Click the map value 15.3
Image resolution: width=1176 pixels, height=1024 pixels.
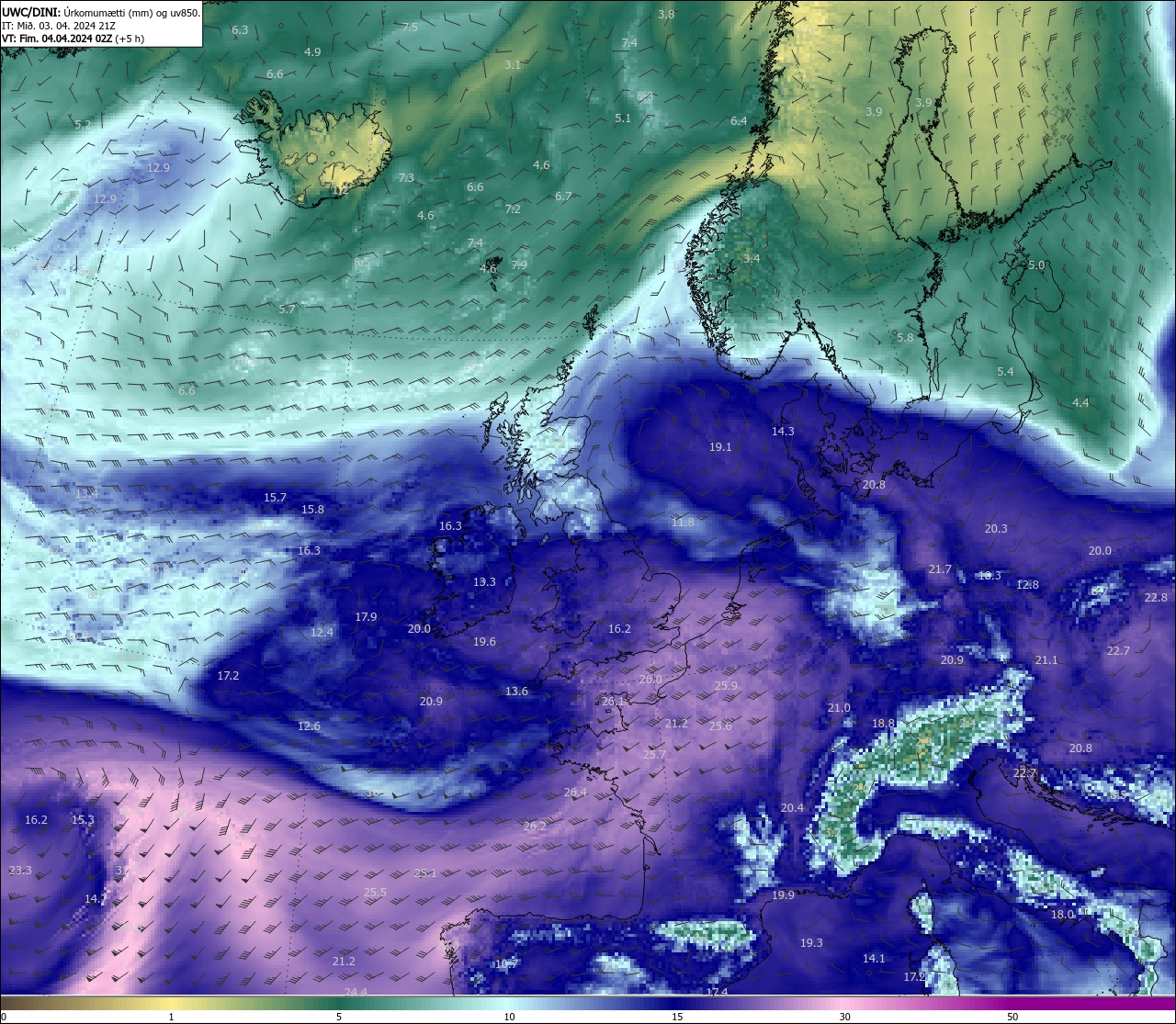(x=83, y=820)
